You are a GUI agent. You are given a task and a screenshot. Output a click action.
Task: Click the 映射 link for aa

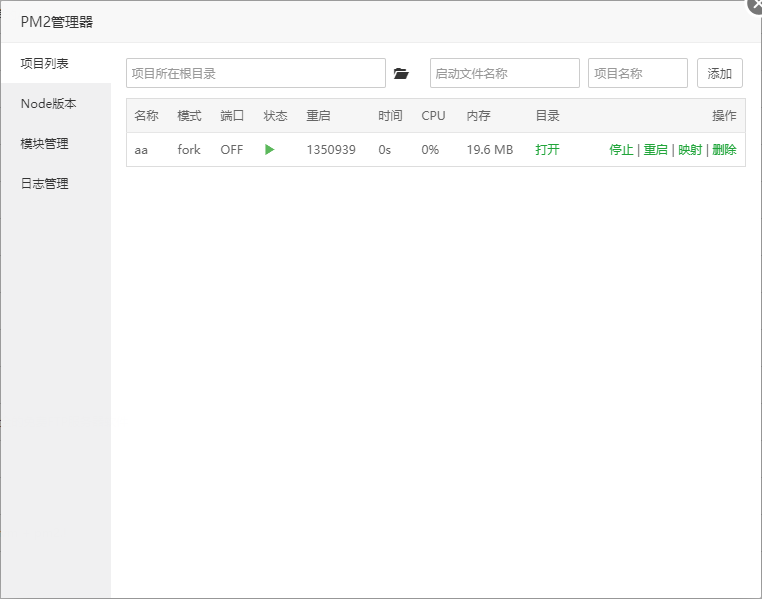(690, 150)
